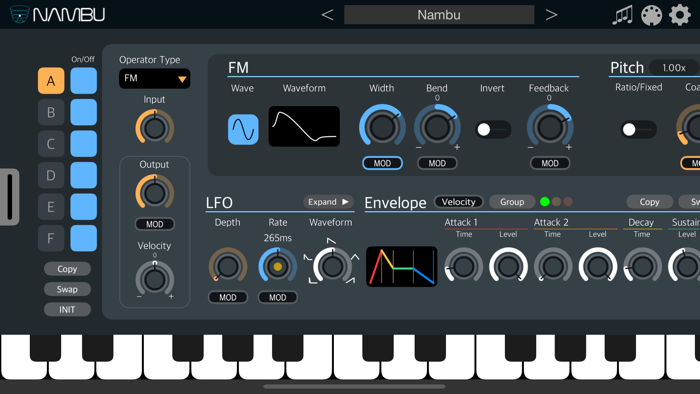The width and height of the screenshot is (700, 394).
Task: Click the INIT button
Action: (x=67, y=309)
